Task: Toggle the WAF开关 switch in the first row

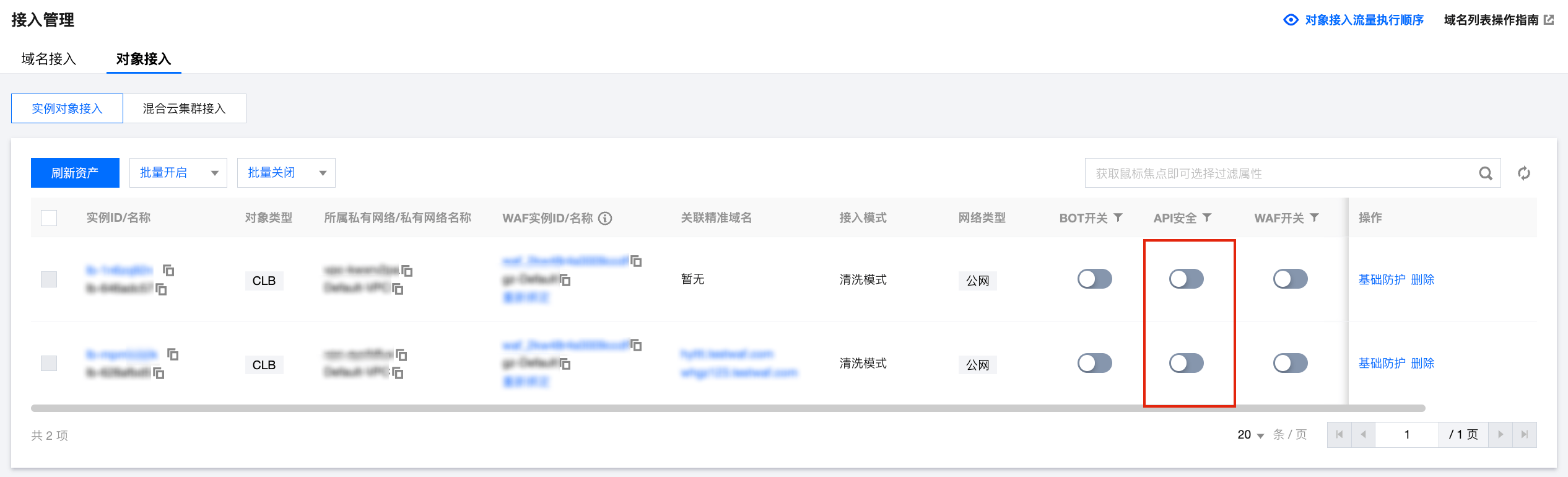Action: coord(1291,279)
